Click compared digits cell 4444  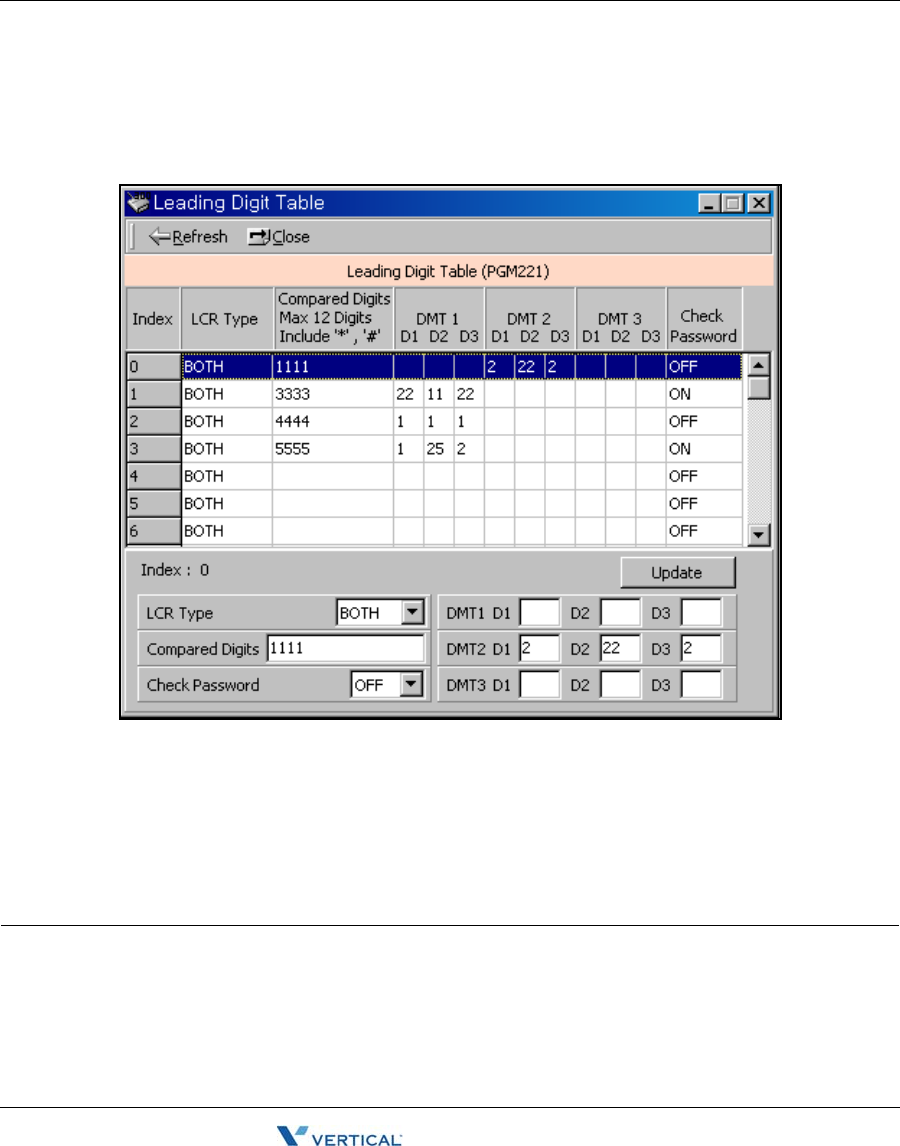(333, 422)
